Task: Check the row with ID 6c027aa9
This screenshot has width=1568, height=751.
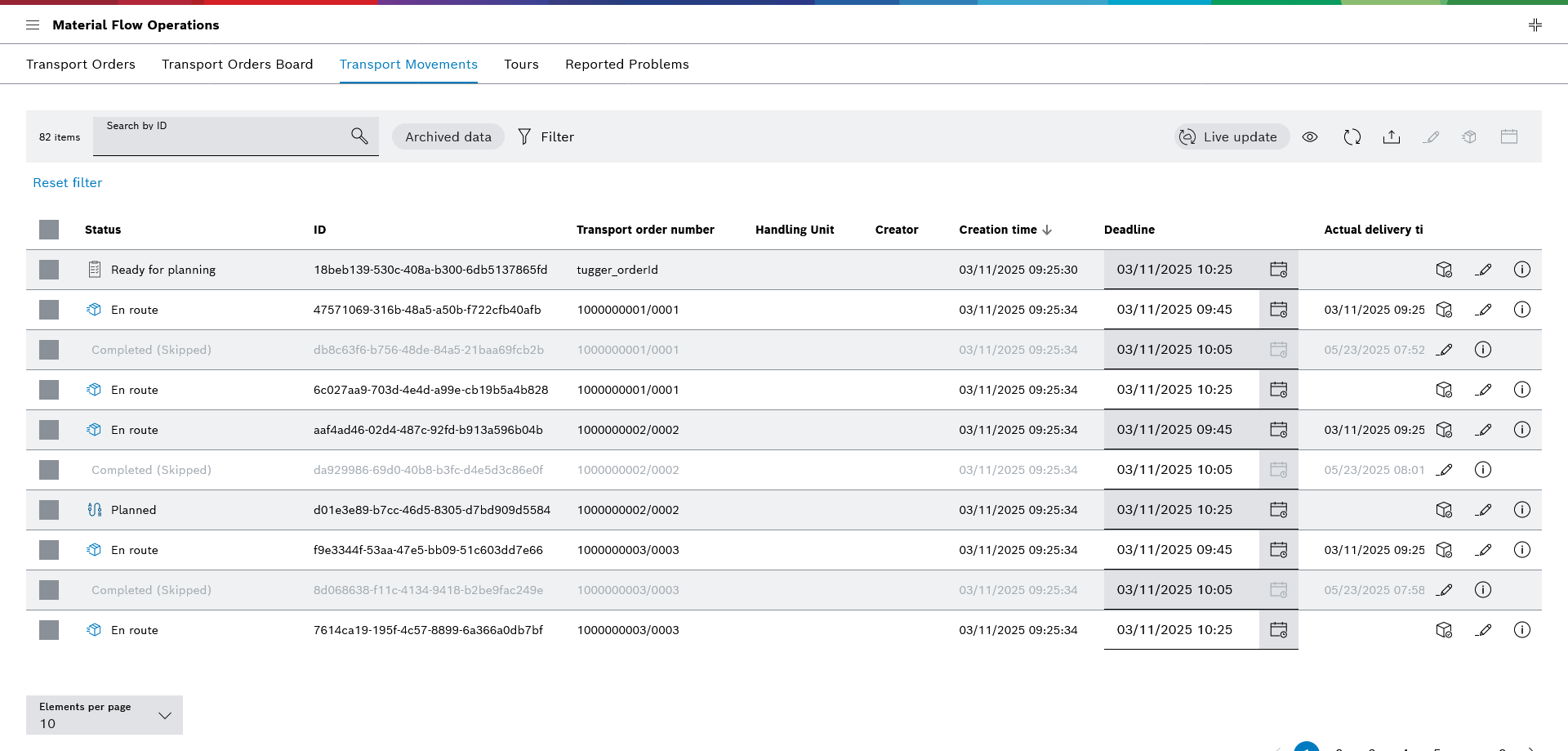Action: tap(49, 390)
